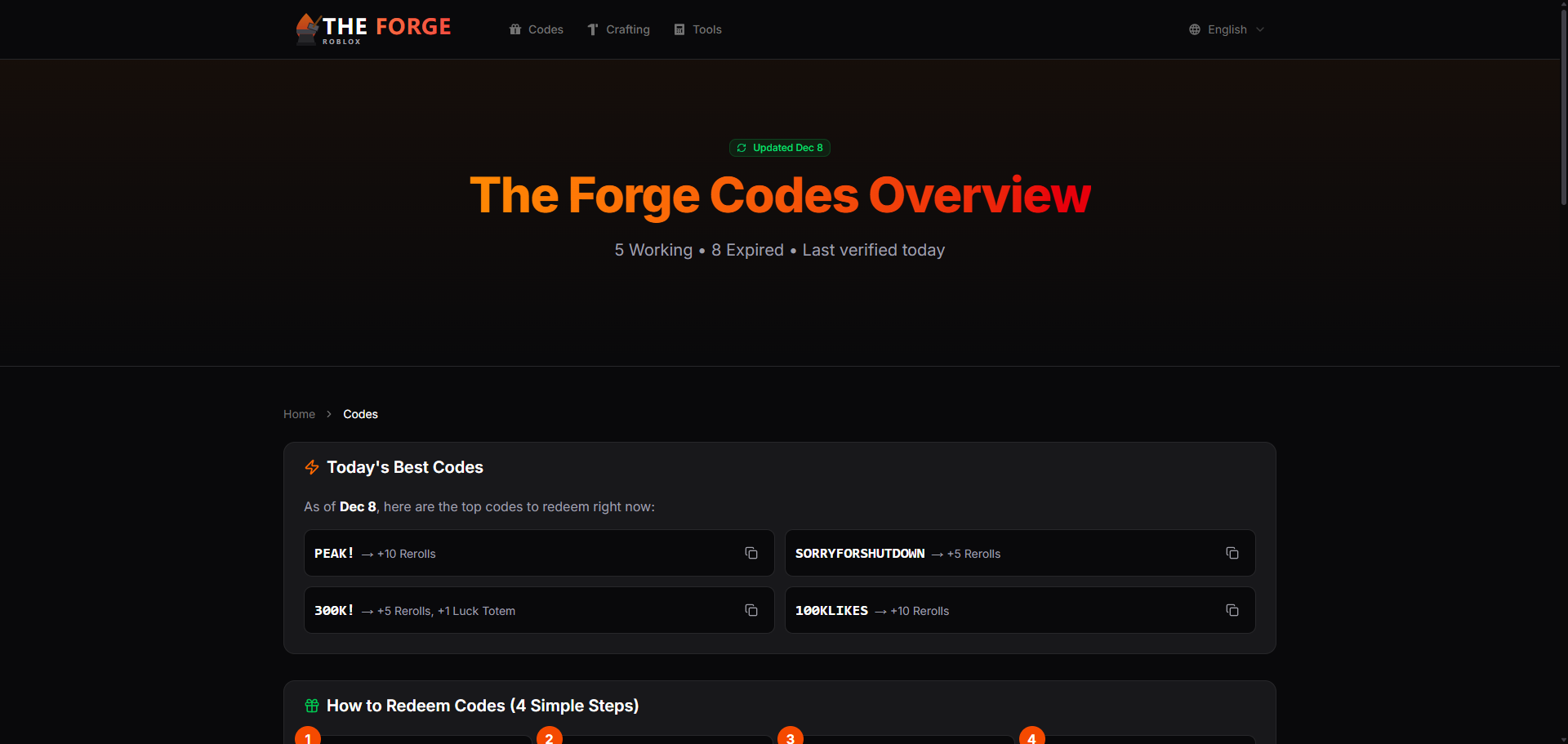
Task: Switch to the Tools section
Action: click(x=706, y=29)
